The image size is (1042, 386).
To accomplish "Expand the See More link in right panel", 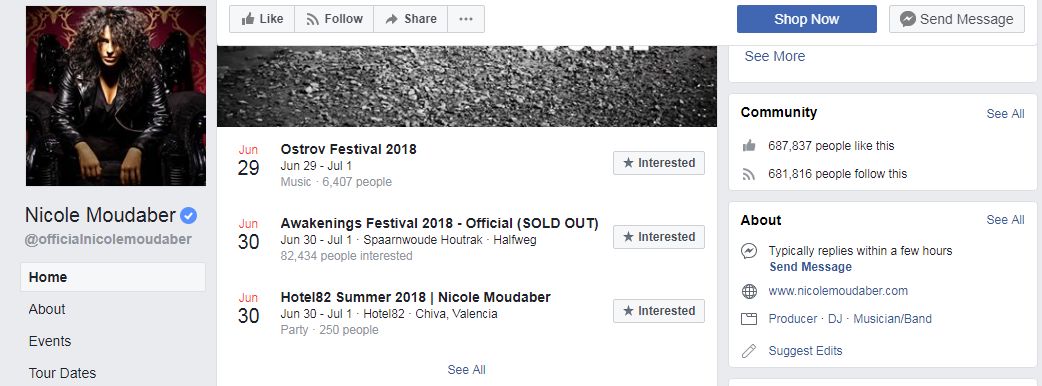I will 774,56.
